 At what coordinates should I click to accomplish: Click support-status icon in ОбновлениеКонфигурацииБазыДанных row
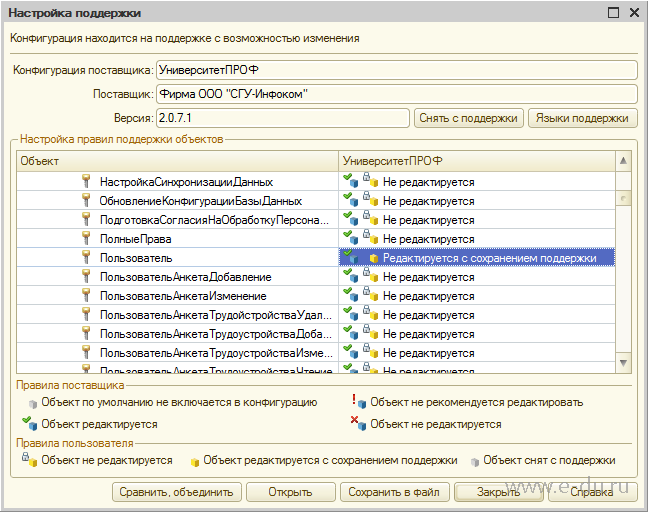click(361, 201)
